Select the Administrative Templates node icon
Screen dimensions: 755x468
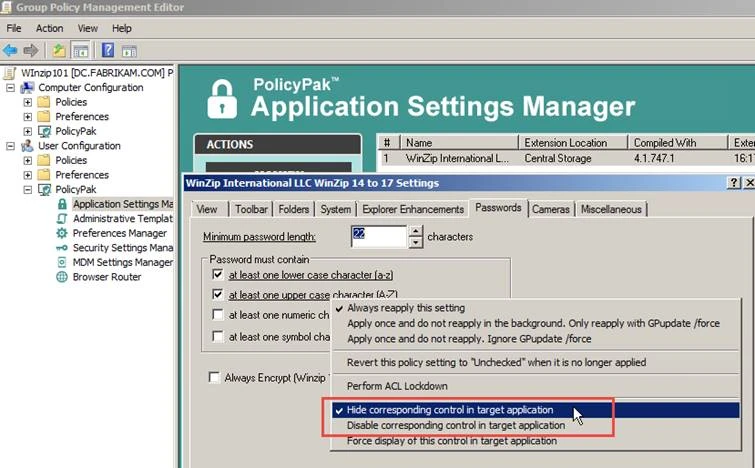pyautogui.click(x=62, y=219)
